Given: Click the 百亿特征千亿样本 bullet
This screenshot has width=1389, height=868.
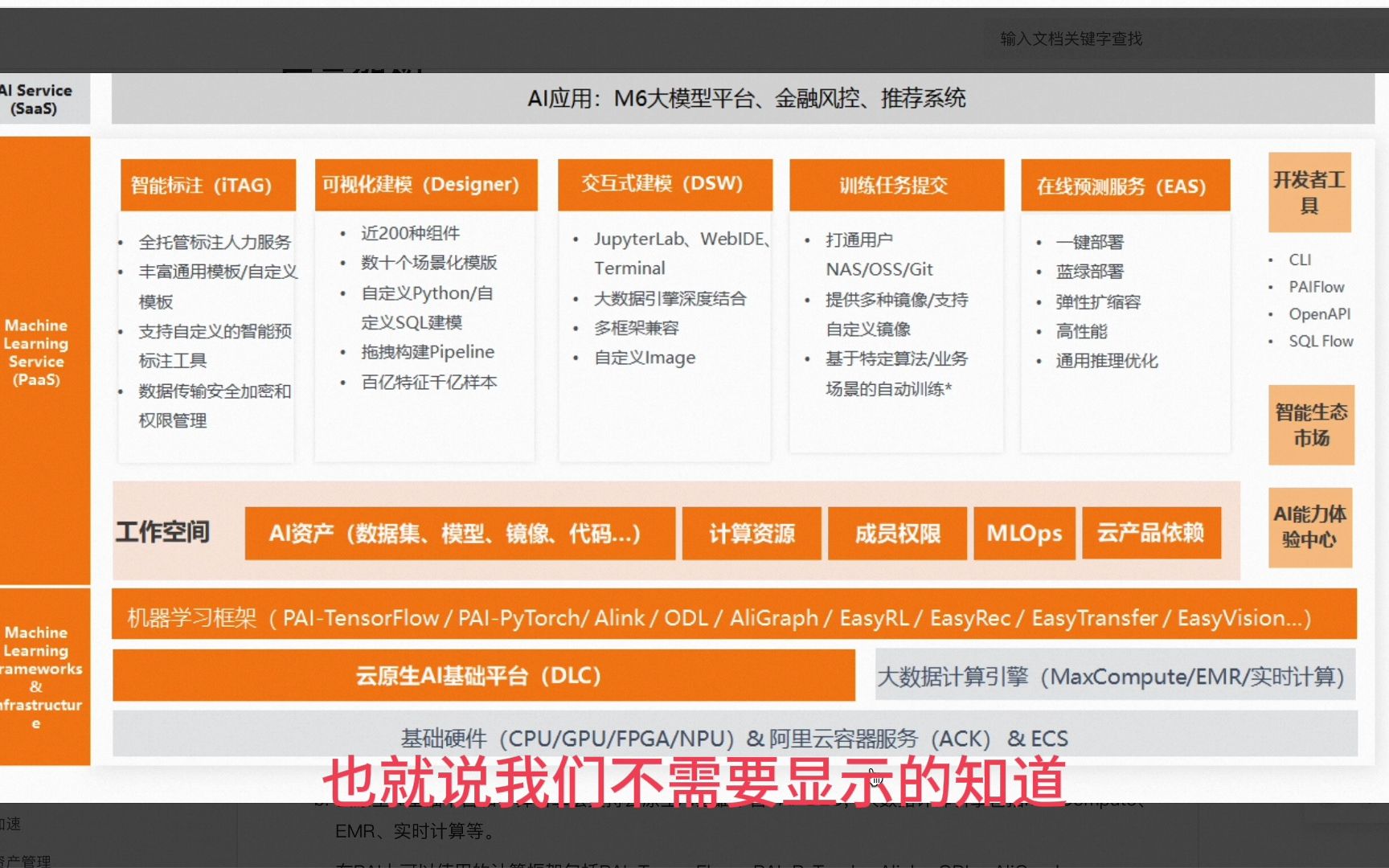Looking at the screenshot, I should click(428, 382).
